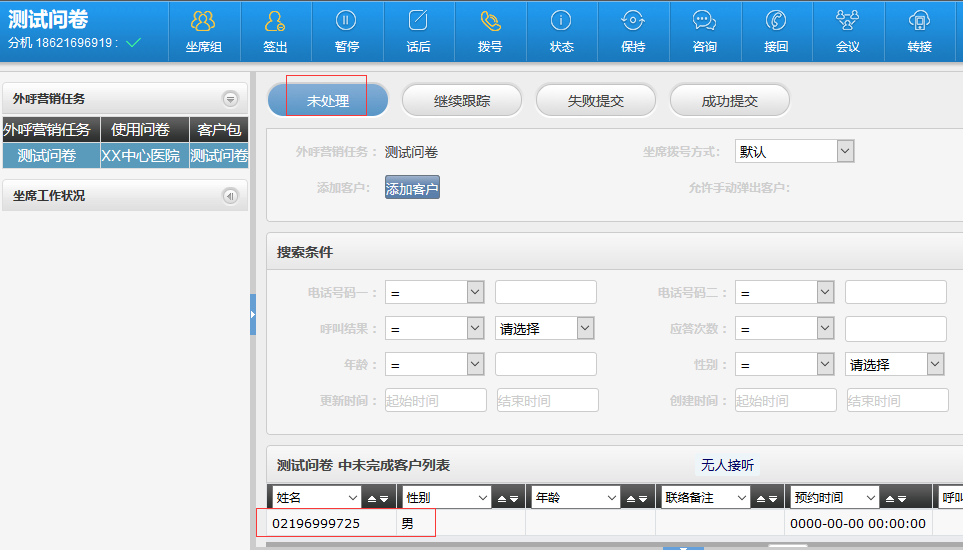This screenshot has height=550, width=963.
Task: Open the 呼叫结果 请选择 dropdown
Action: [584, 328]
